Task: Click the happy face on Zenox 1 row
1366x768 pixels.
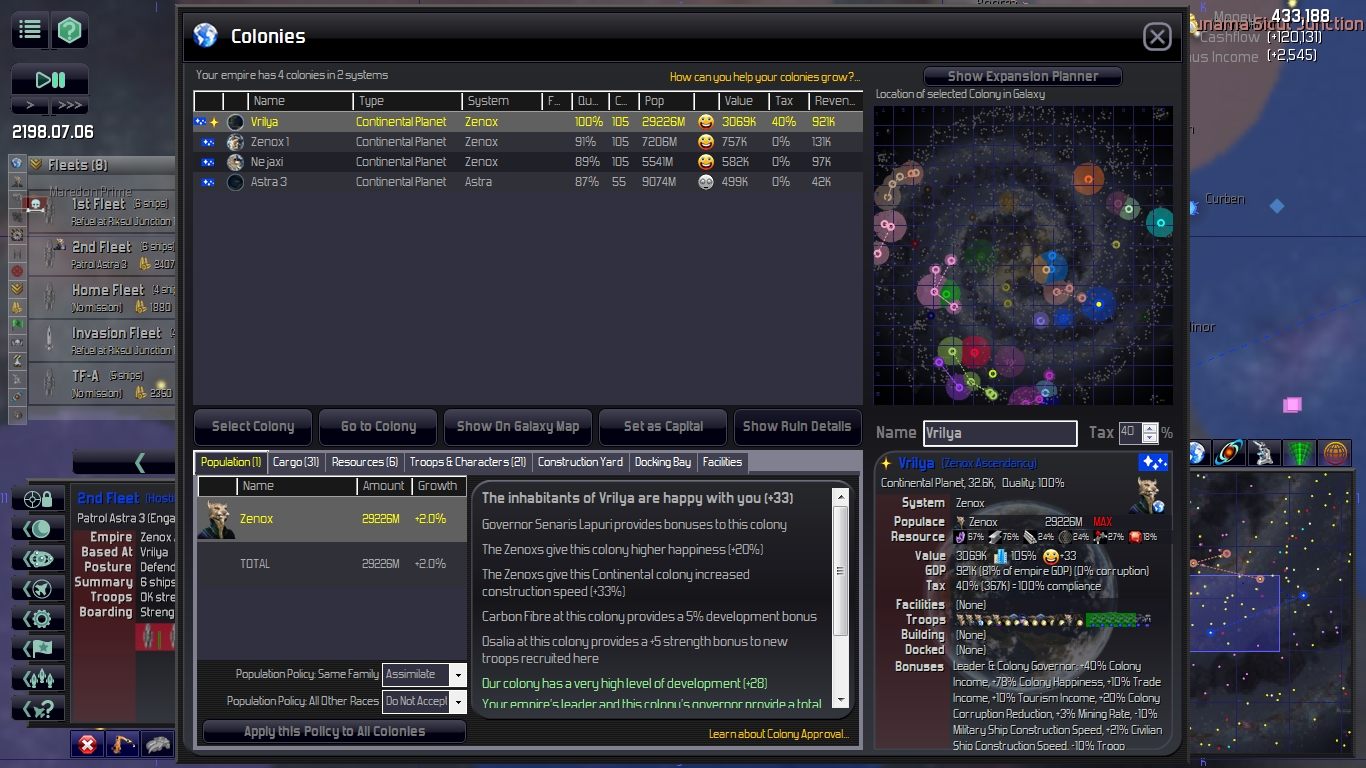Action: point(706,142)
